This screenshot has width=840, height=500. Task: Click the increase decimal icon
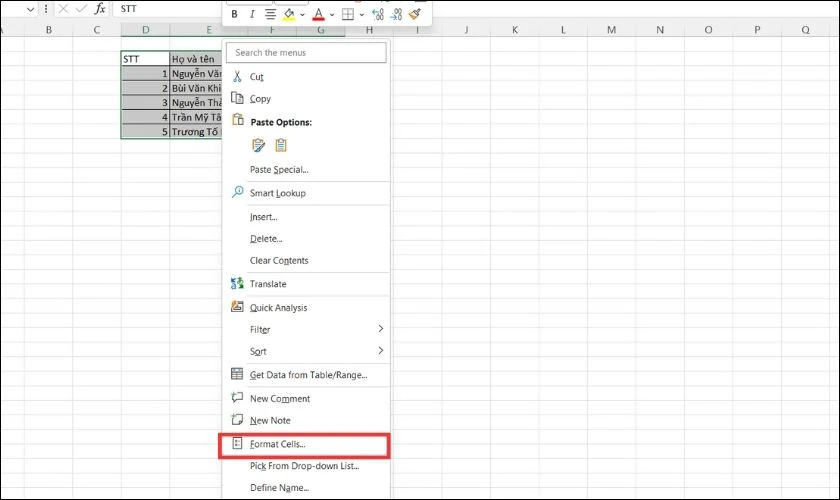378,14
